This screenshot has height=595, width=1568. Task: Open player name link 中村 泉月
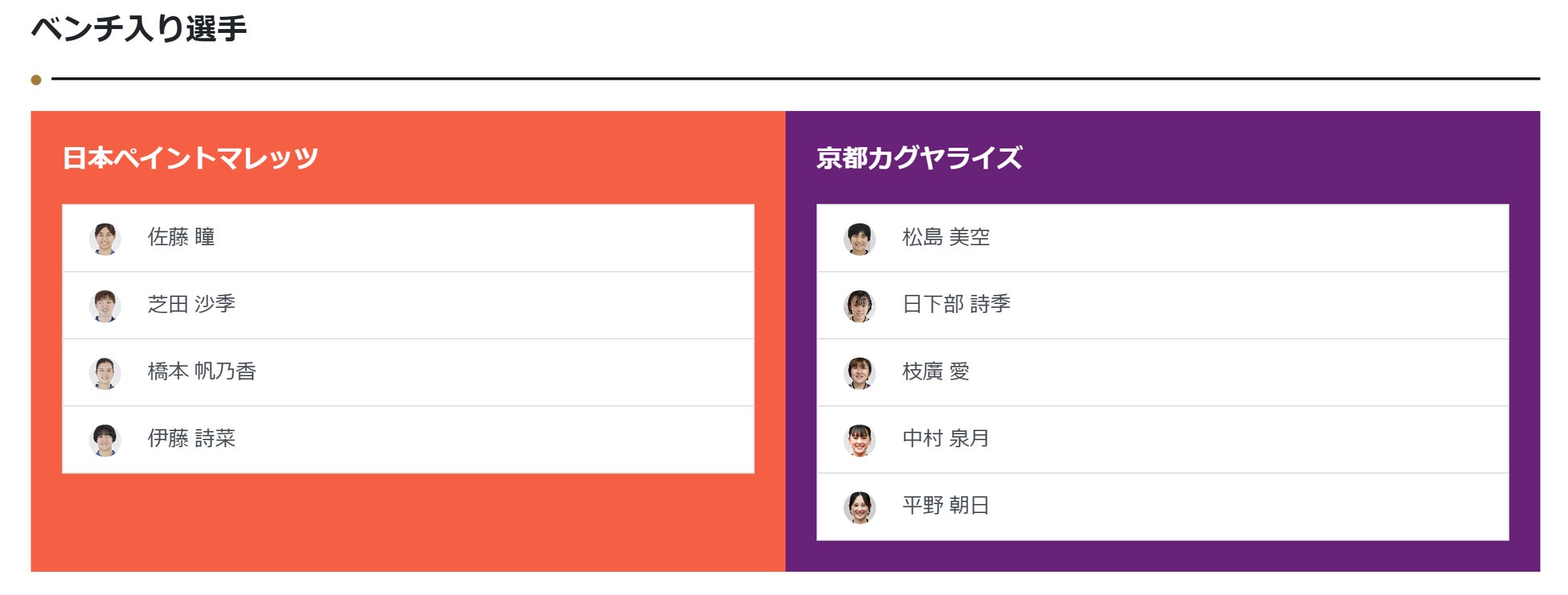(x=946, y=438)
